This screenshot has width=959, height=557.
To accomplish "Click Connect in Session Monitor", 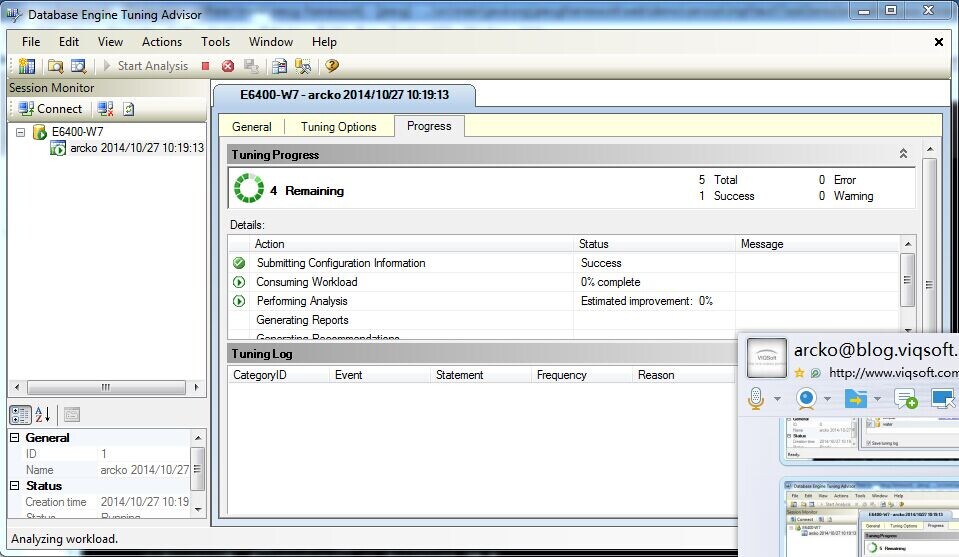I will coord(50,109).
